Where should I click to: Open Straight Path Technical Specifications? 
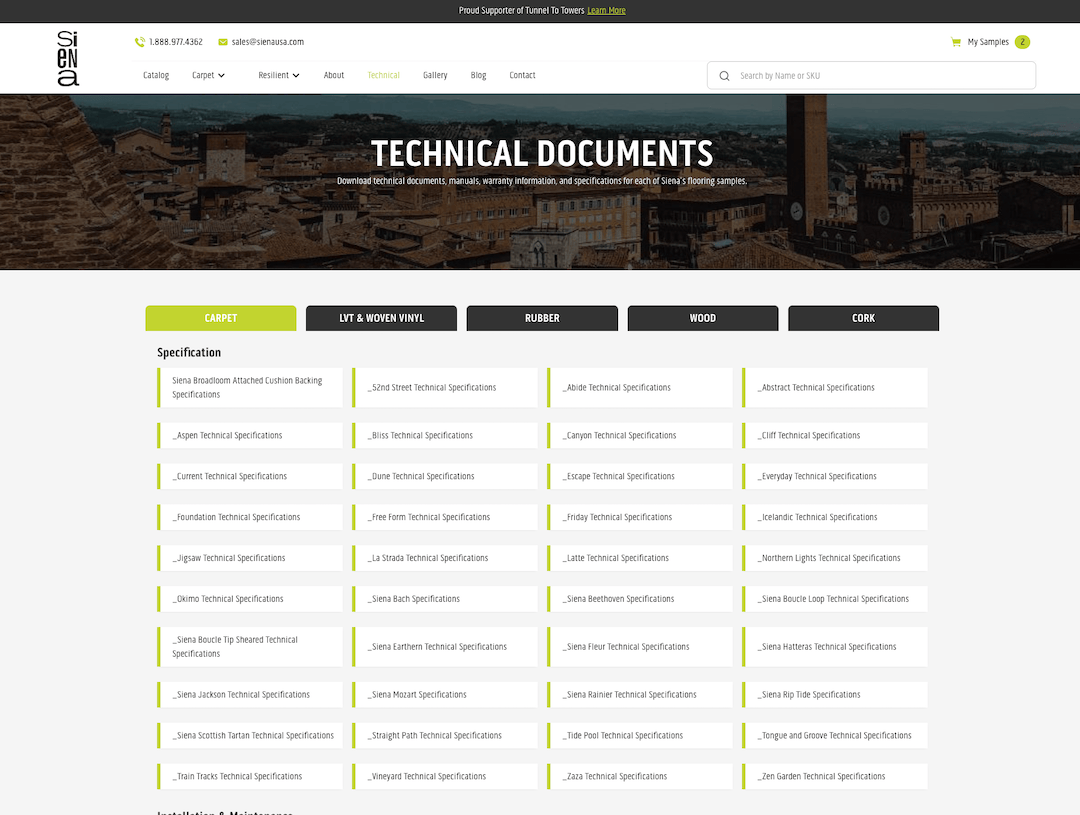tap(445, 735)
